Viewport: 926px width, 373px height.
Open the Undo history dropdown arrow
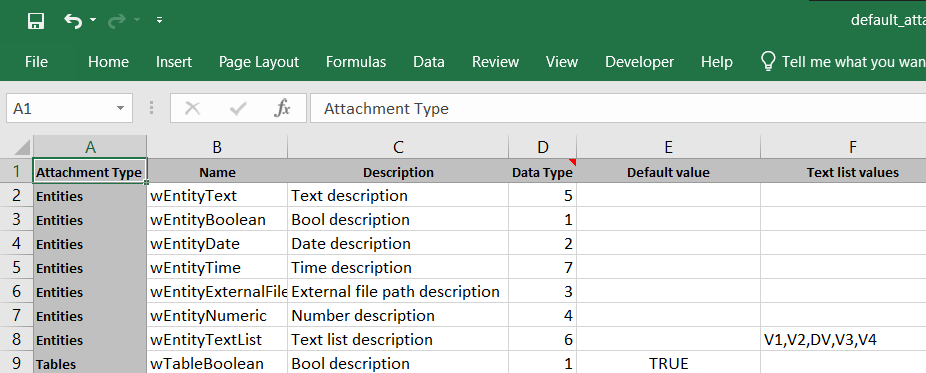tap(93, 21)
